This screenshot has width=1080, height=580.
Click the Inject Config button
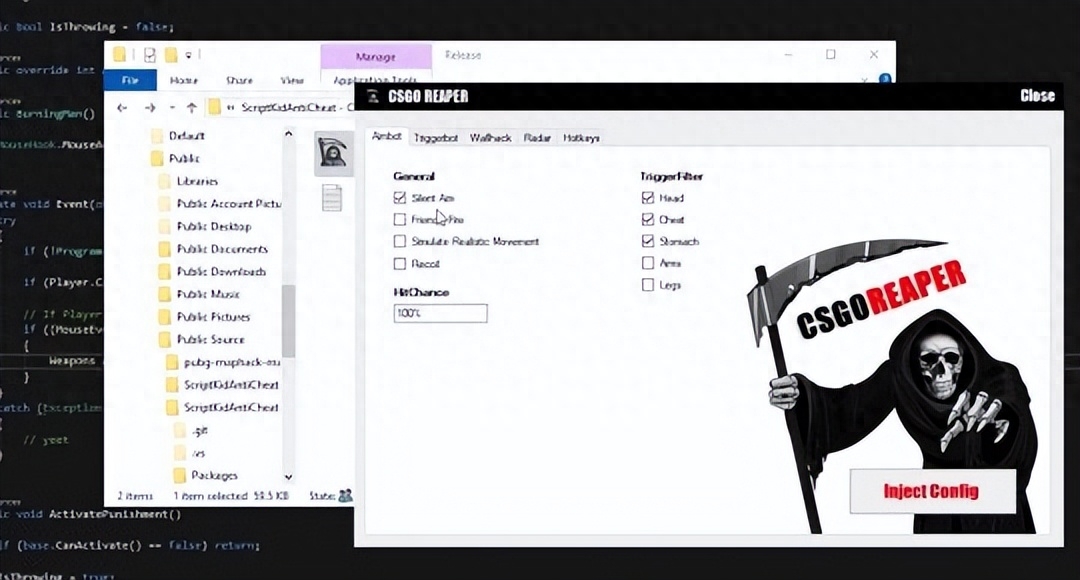click(x=933, y=491)
